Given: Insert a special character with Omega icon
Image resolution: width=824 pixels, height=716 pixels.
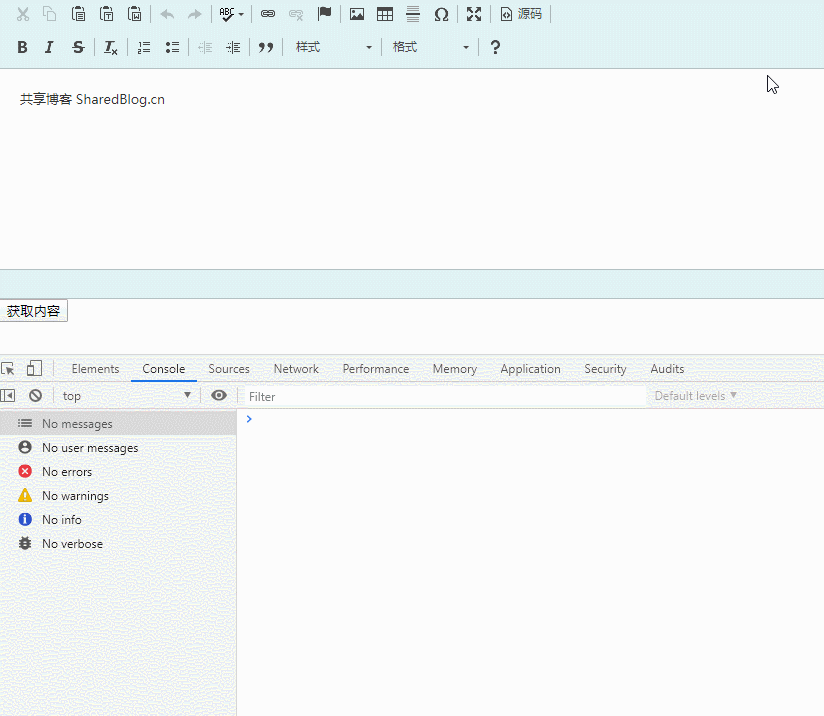Looking at the screenshot, I should [x=441, y=14].
